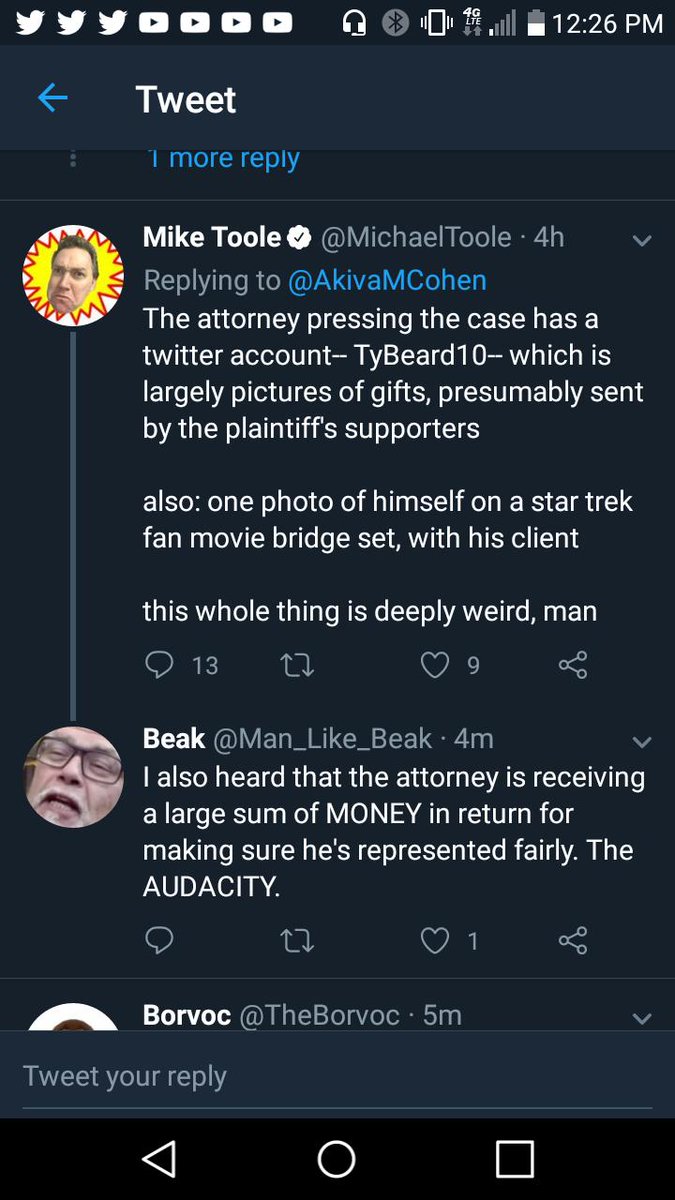Open dropdown chevron on Borvoc's tweet
This screenshot has height=1200, width=675.
coord(642,1018)
